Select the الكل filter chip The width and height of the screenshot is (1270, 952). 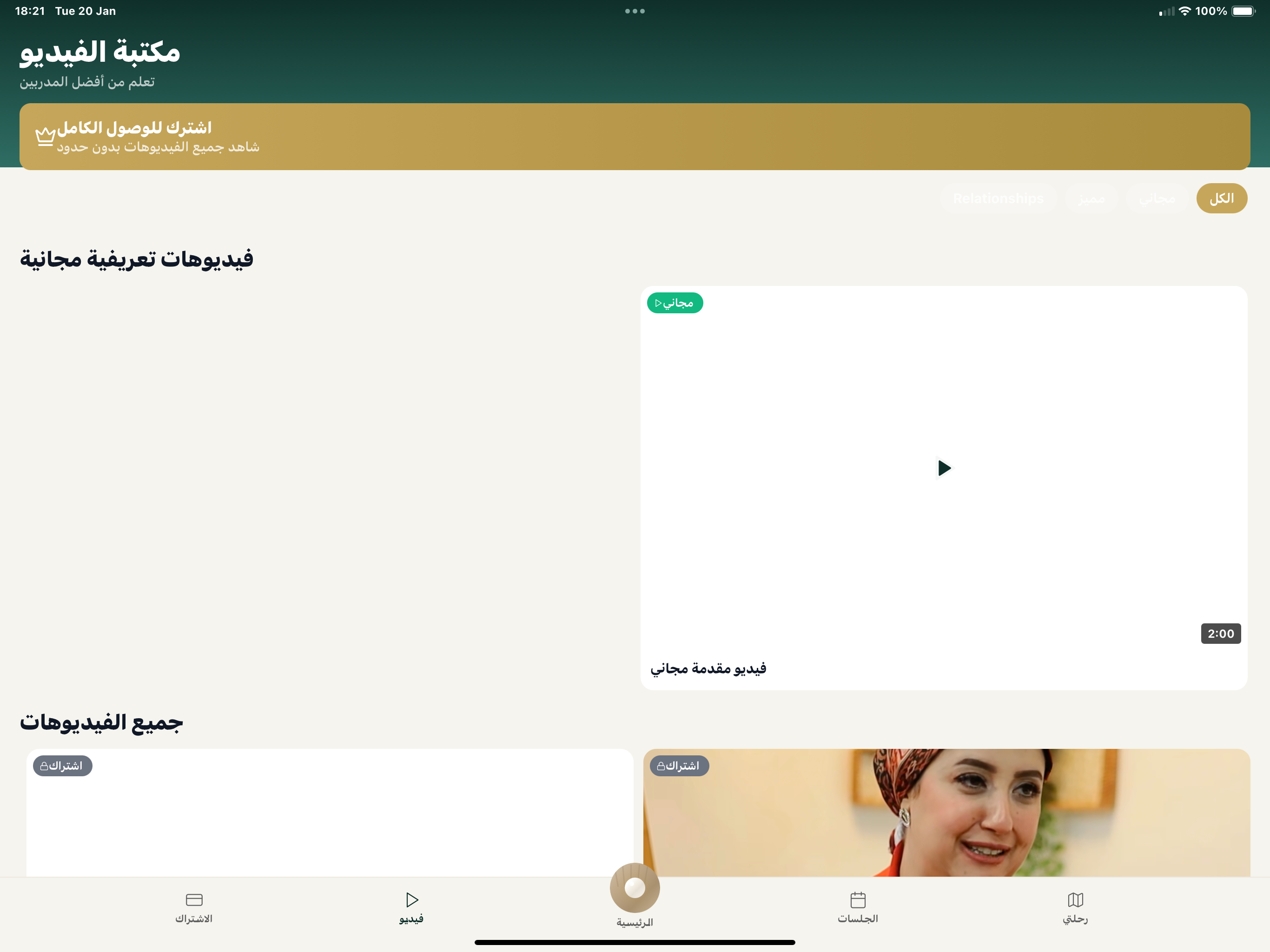[x=1221, y=198]
